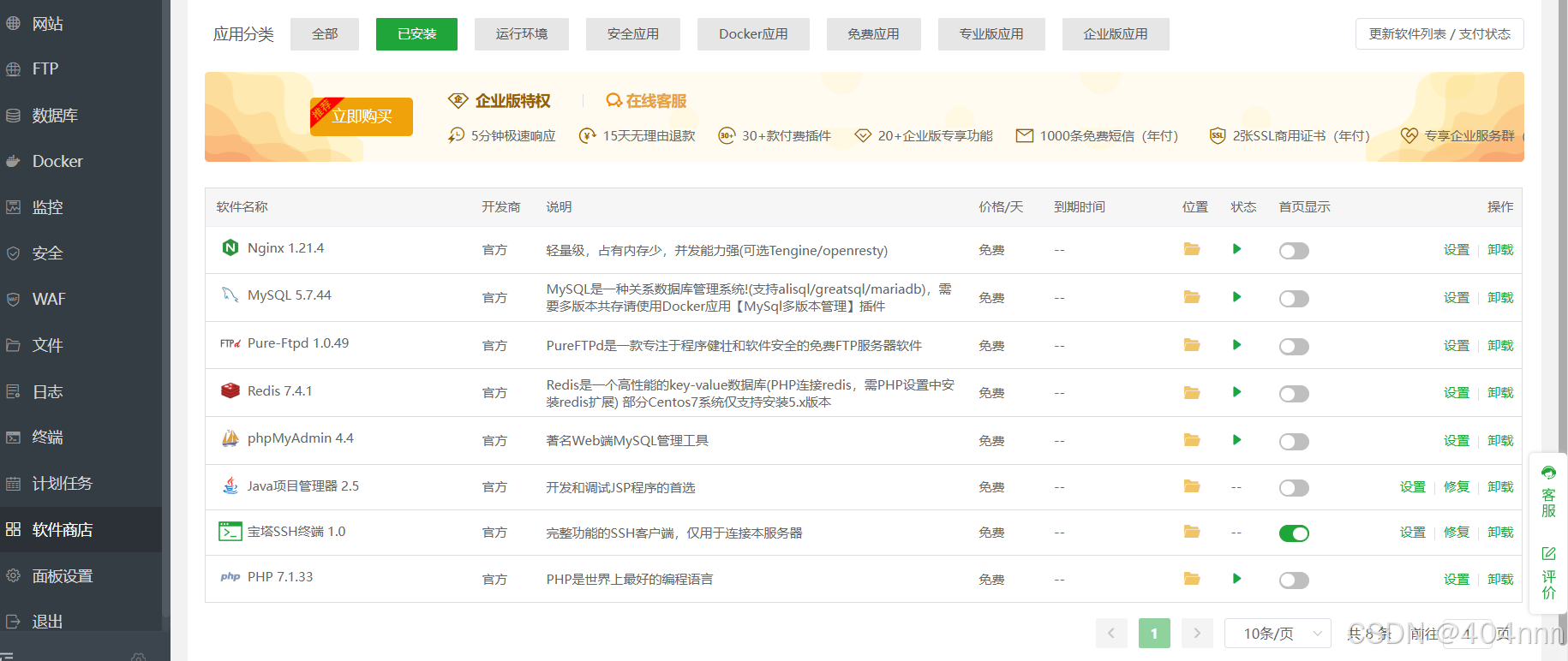1568x661 pixels.
Task: Open 网站 in the left sidebar
Action: [x=81, y=24]
